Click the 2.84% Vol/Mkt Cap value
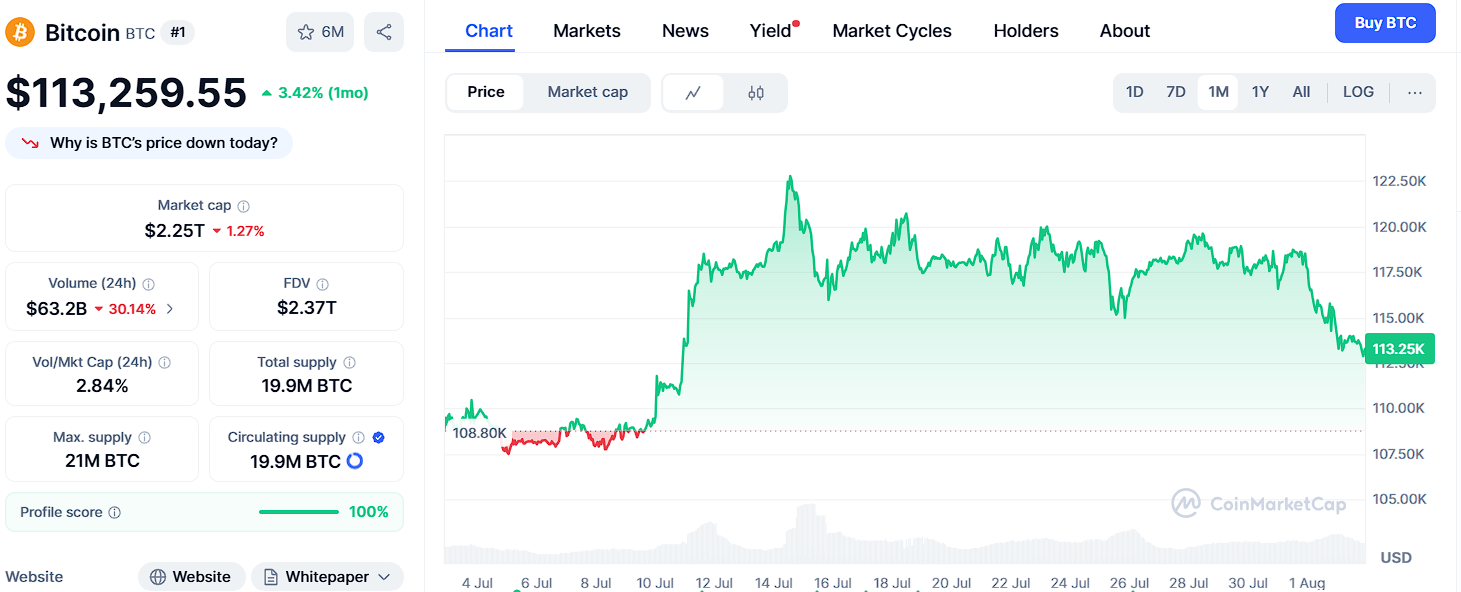 click(x=102, y=386)
